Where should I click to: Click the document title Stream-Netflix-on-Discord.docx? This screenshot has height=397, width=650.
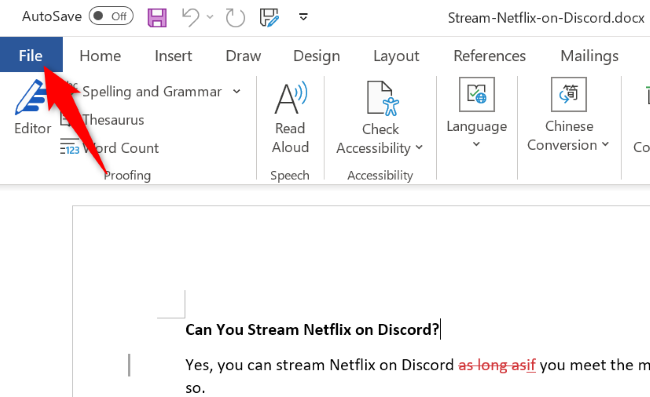(x=546, y=18)
